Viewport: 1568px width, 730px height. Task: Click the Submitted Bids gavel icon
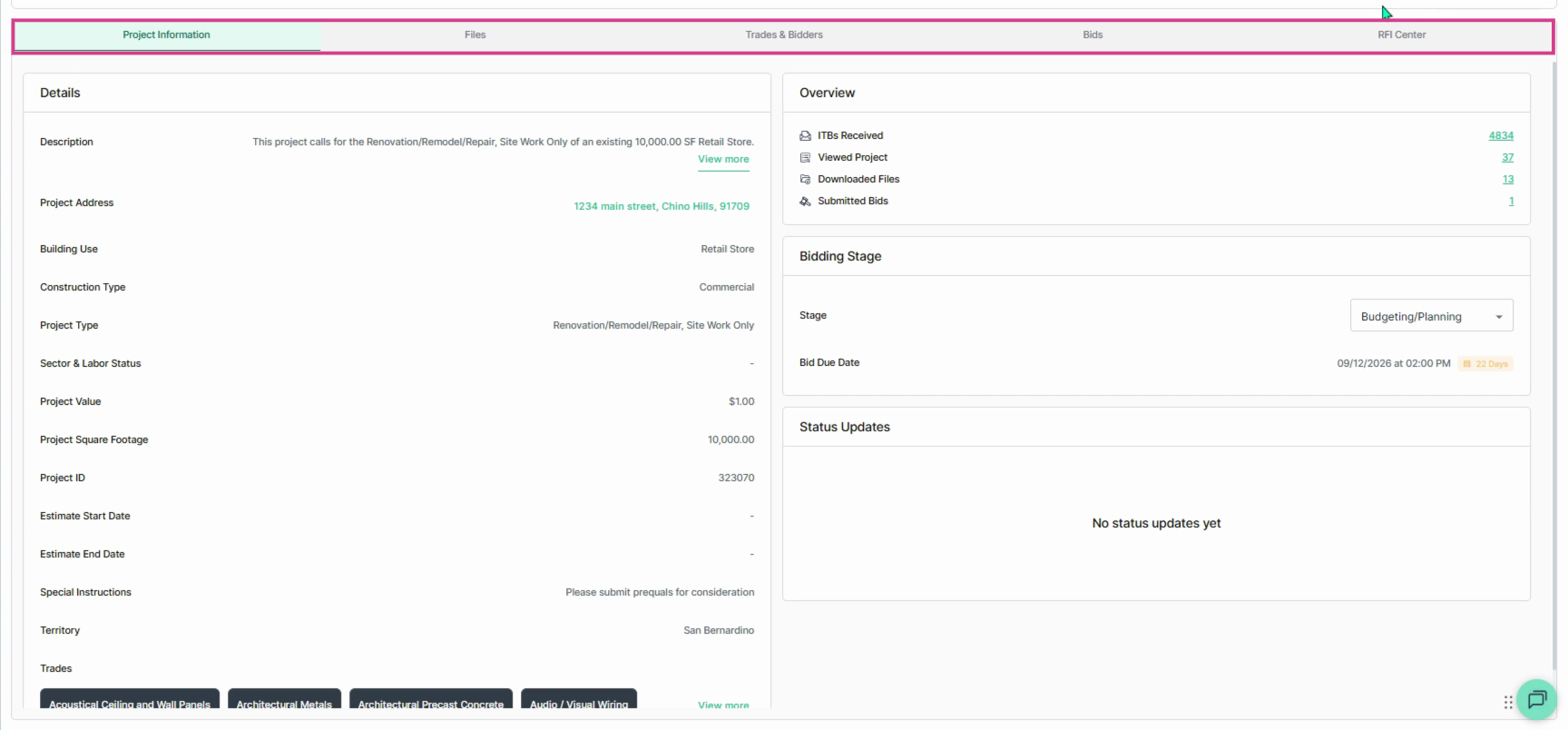[805, 201]
